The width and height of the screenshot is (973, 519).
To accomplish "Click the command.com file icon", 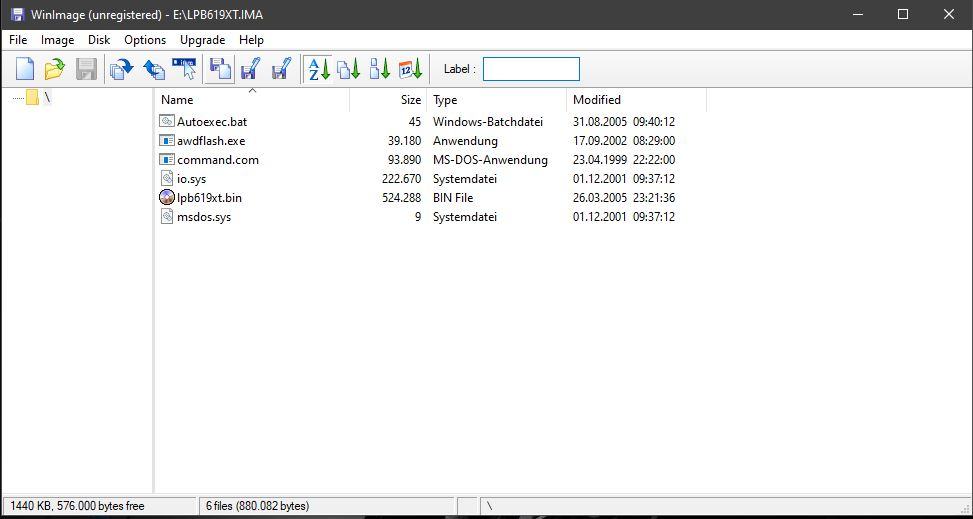I will (x=167, y=160).
